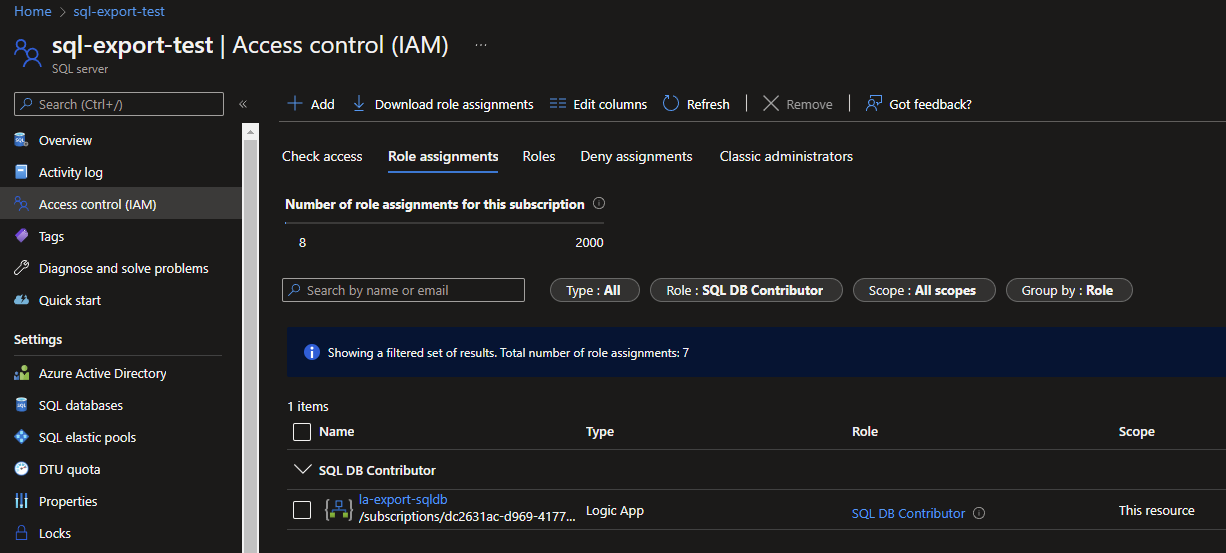
Task: Open the ellipsis menu beside the title
Action: pyautogui.click(x=481, y=45)
